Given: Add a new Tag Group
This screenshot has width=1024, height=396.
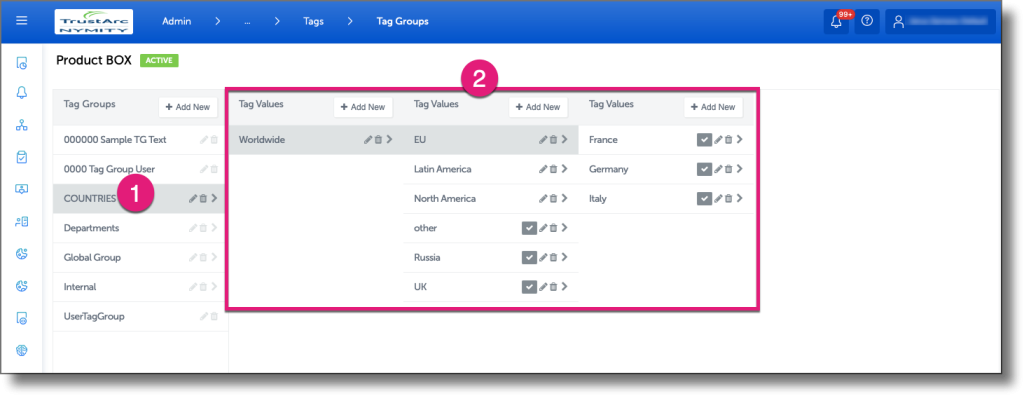Looking at the screenshot, I should click(188, 107).
